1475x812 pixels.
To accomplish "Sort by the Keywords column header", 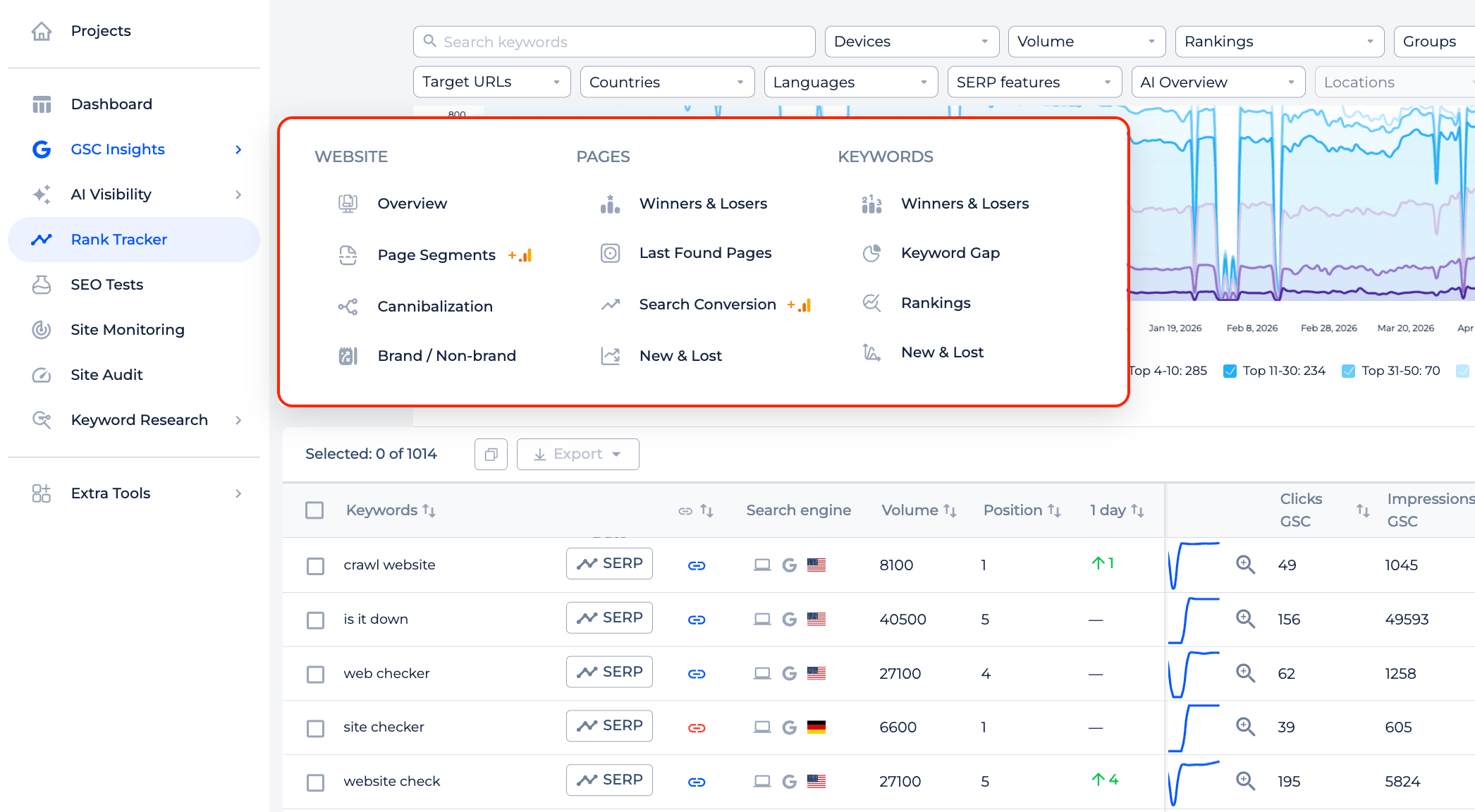I will click(x=391, y=510).
